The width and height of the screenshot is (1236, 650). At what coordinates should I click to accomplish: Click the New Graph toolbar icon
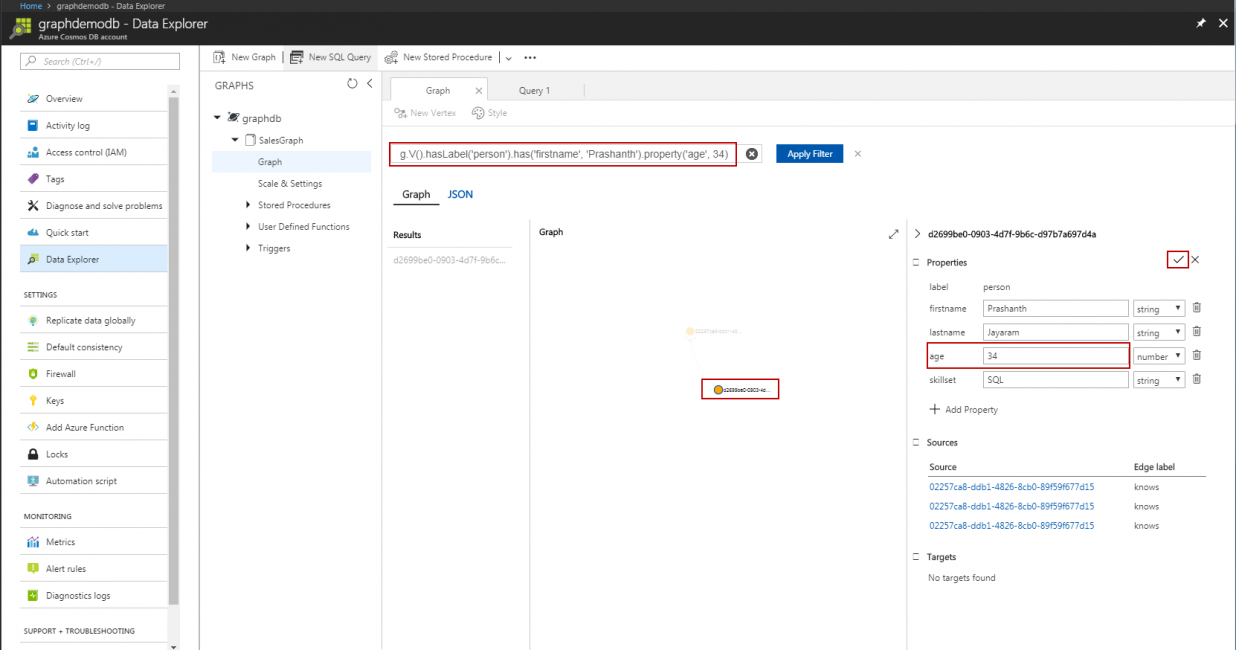[219, 57]
